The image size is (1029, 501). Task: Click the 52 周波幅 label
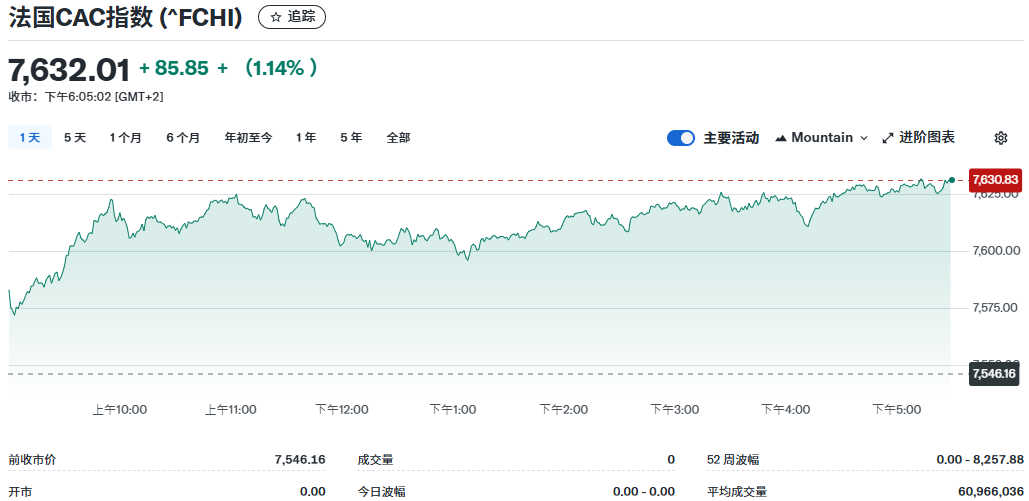click(733, 460)
